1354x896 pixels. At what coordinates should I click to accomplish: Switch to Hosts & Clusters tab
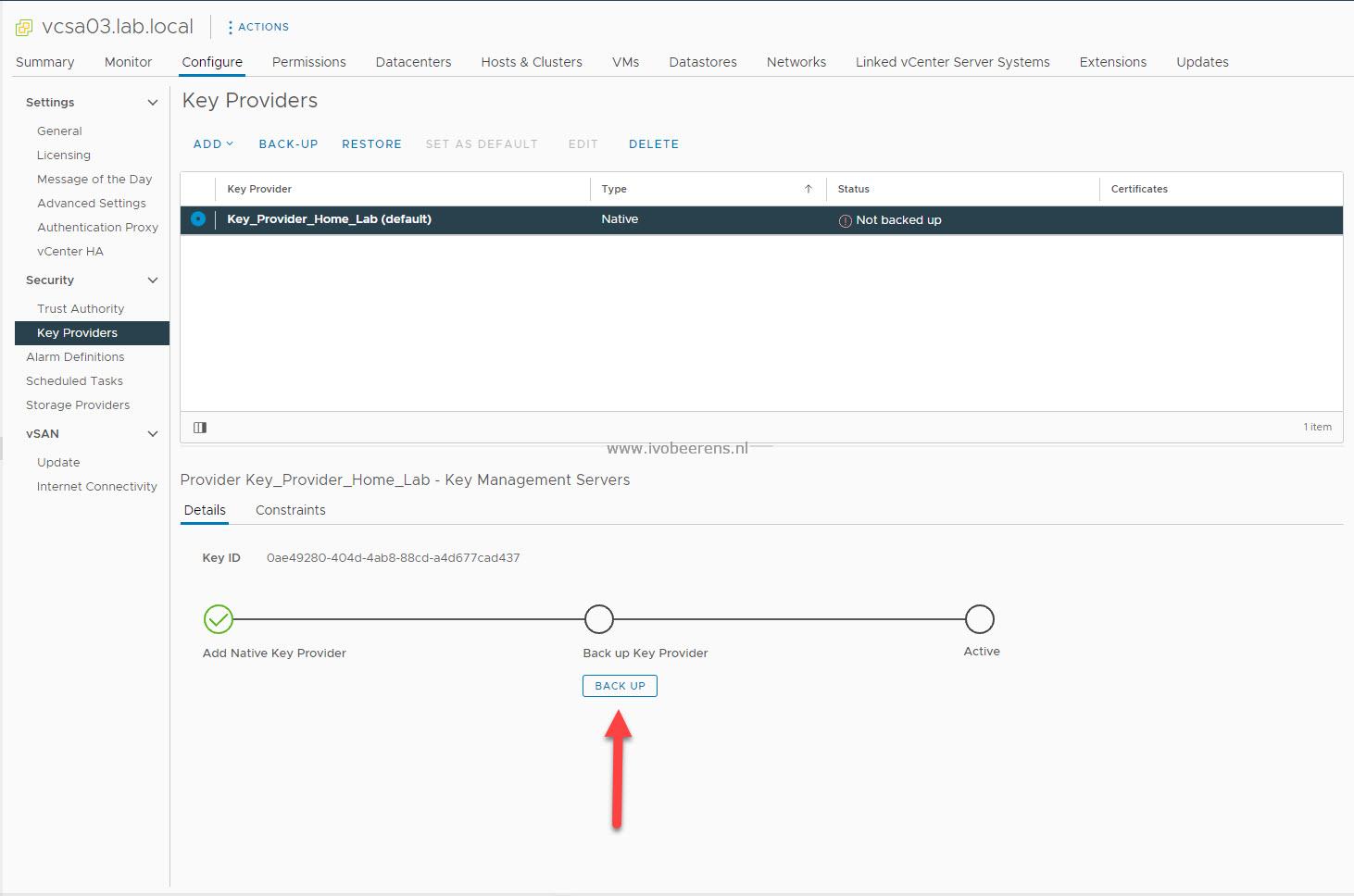pos(532,62)
